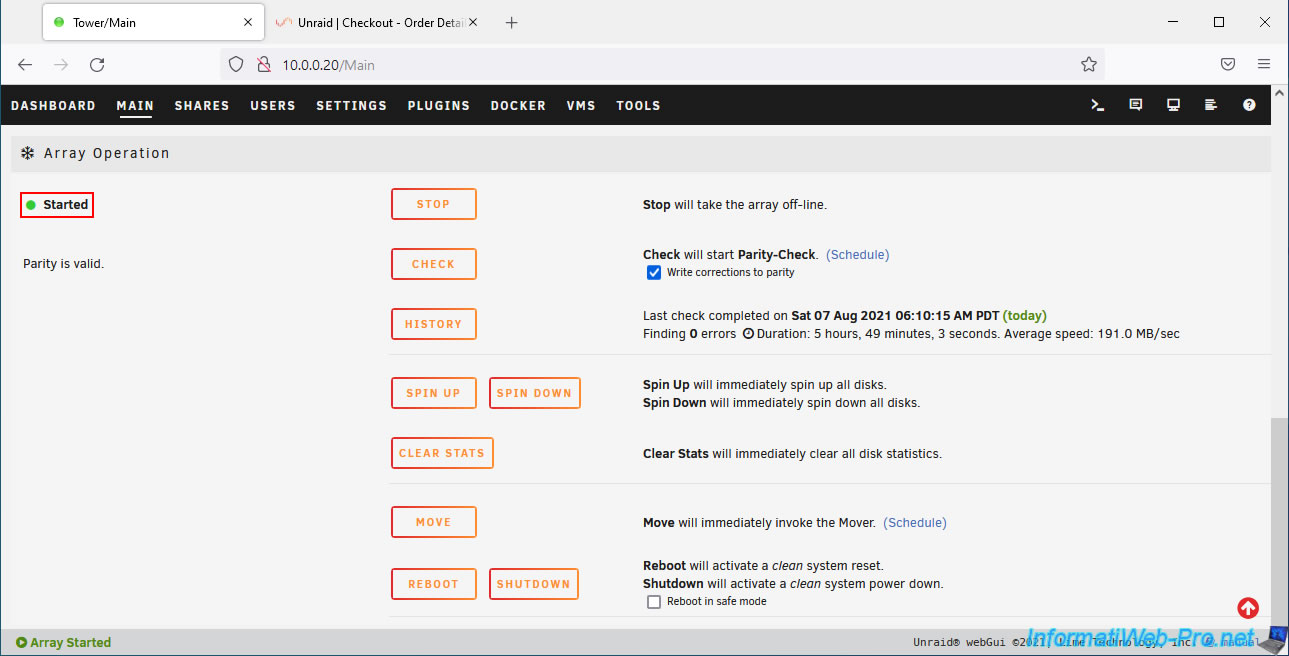
Task: Click the red back-to-top arrow icon
Action: [1248, 608]
